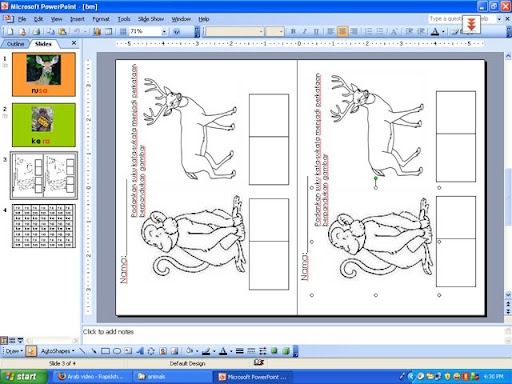Select the Line drawing tool

82,351
